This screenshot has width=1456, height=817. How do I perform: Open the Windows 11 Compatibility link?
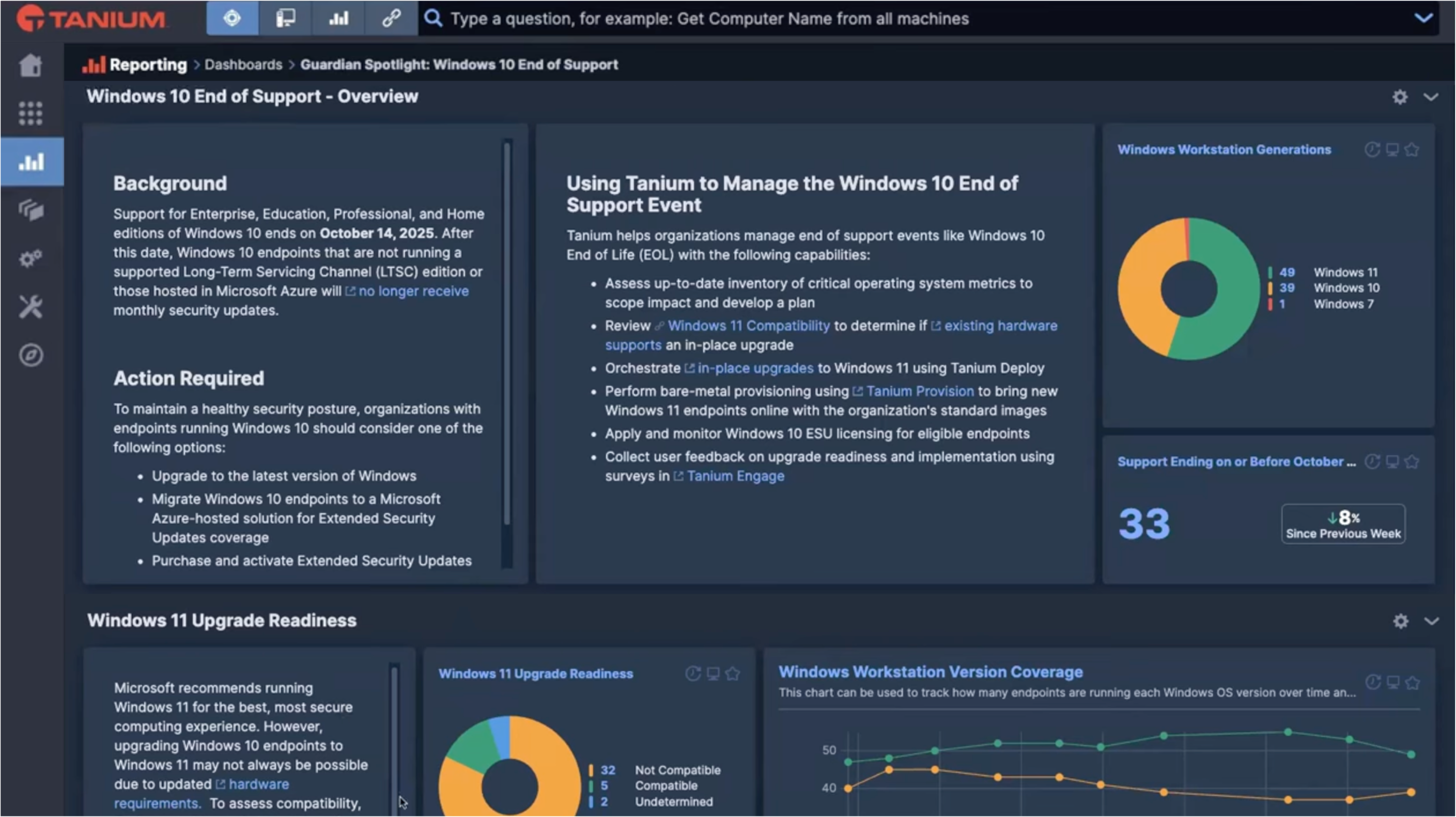coord(748,326)
